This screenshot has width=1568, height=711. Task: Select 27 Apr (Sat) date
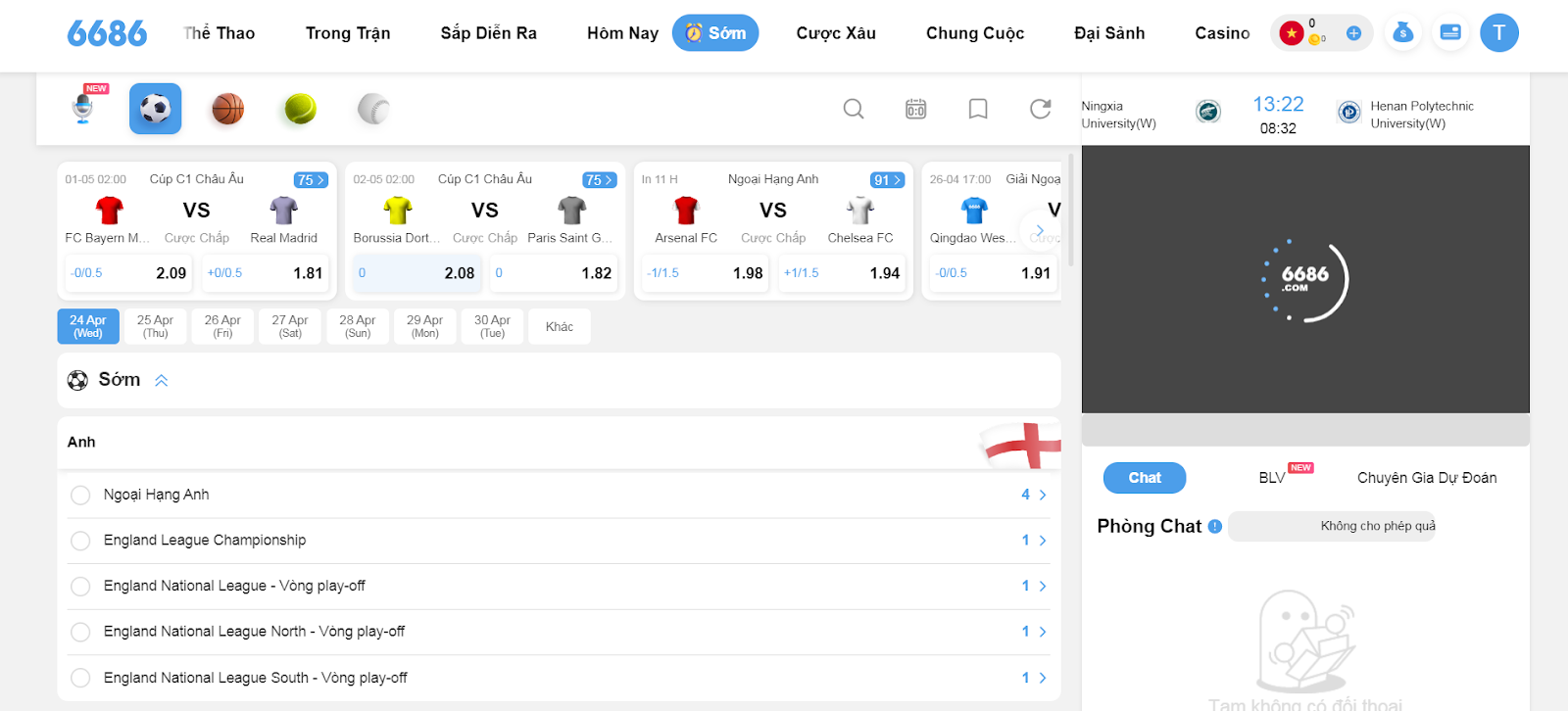[290, 326]
